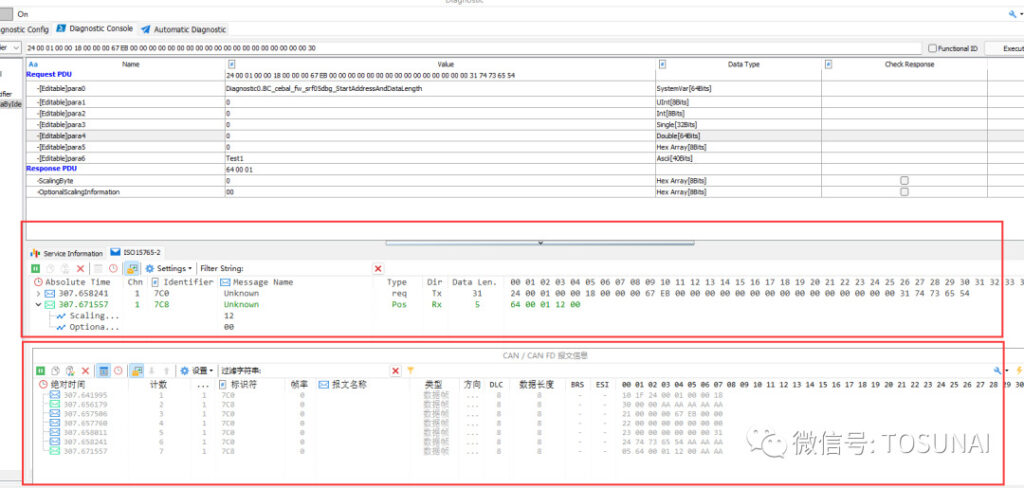Open the Service Information tab
The image size is (1024, 488).
pos(66,253)
